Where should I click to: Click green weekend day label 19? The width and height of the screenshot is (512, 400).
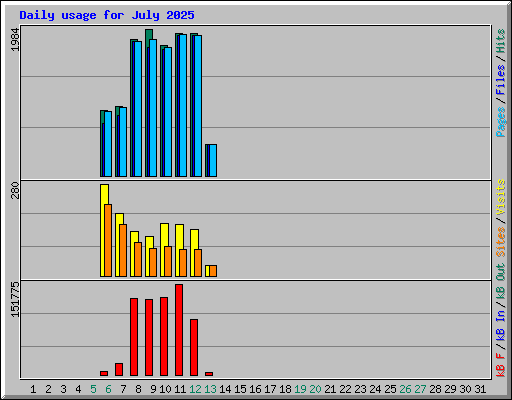click(x=300, y=389)
